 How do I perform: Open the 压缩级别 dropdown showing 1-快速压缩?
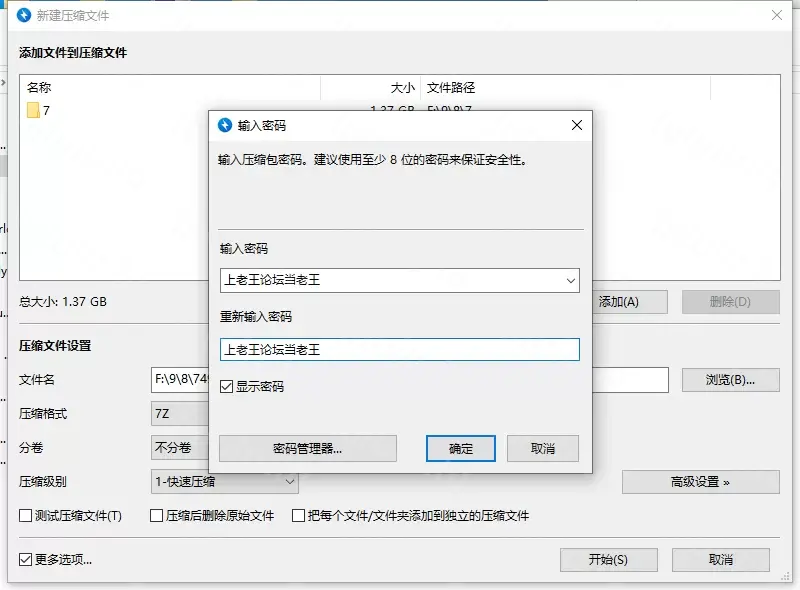click(224, 481)
